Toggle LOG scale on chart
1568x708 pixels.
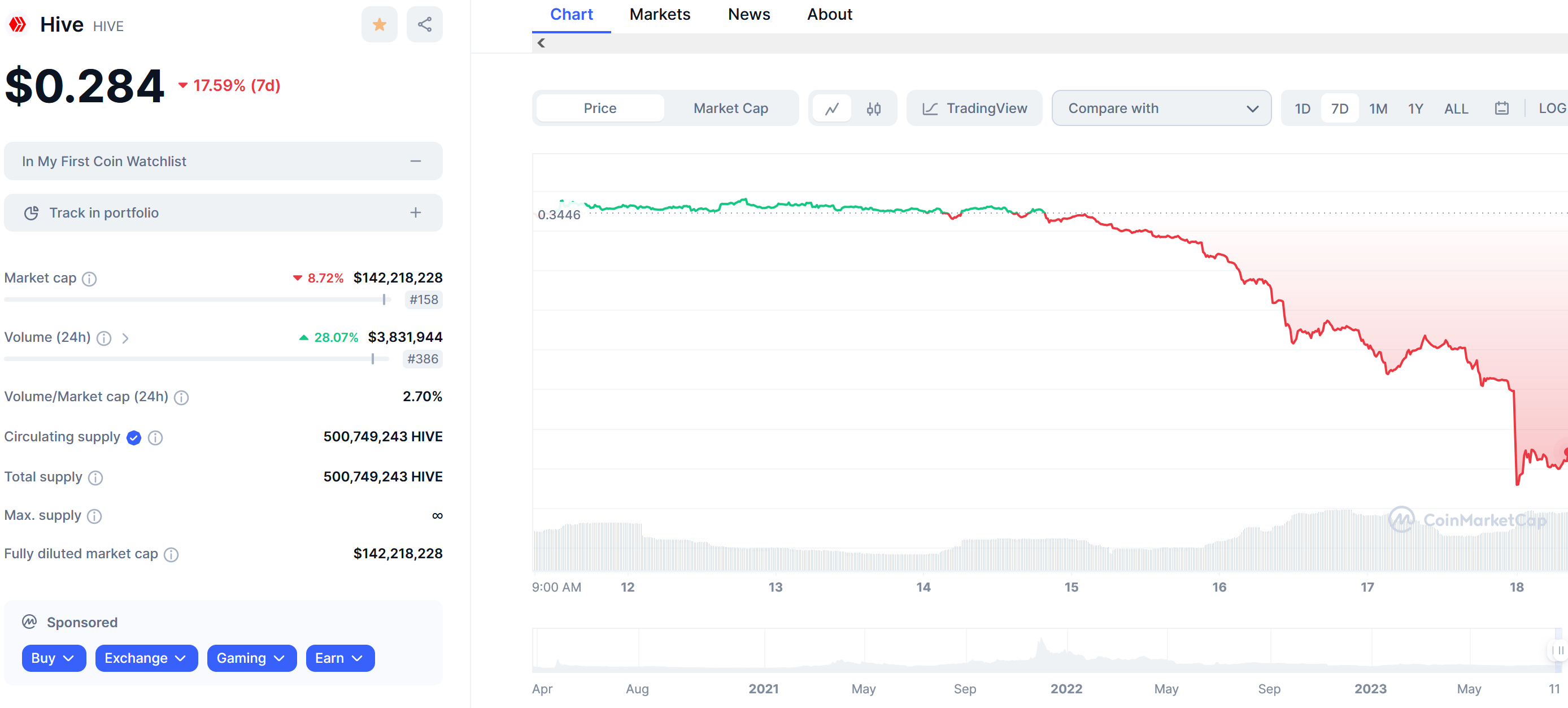click(1552, 108)
